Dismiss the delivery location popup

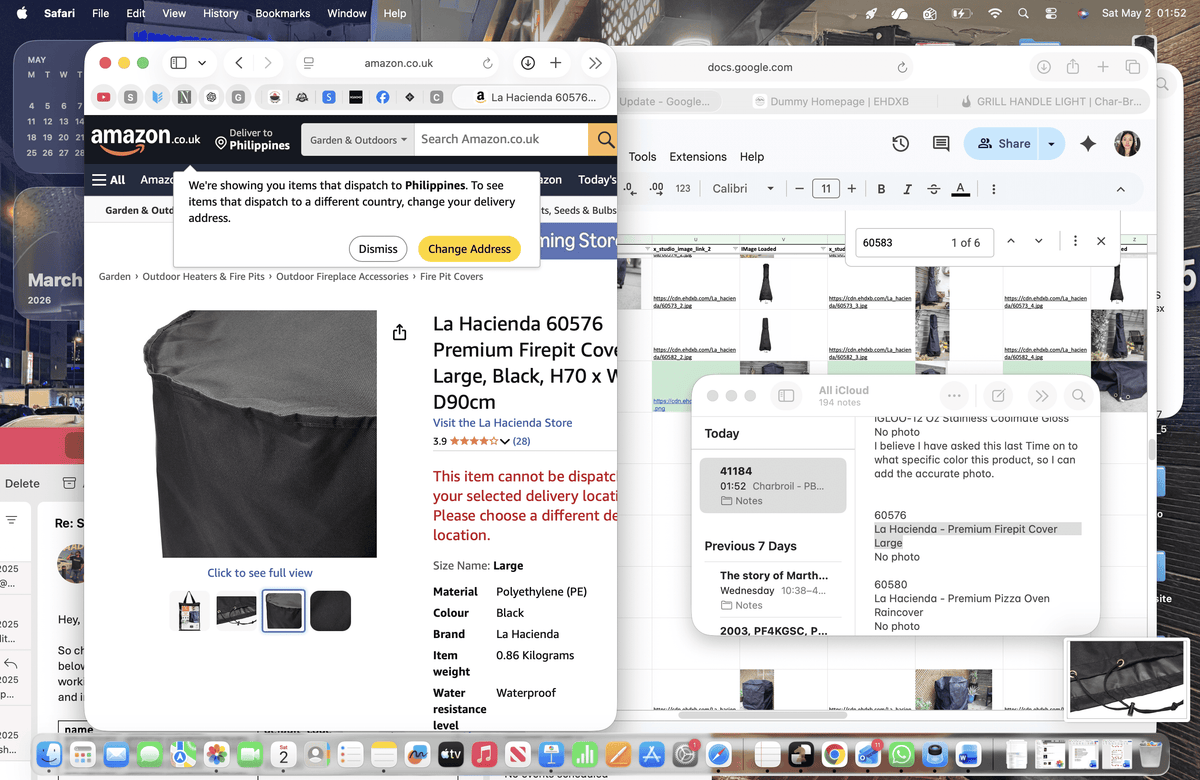coord(378,249)
